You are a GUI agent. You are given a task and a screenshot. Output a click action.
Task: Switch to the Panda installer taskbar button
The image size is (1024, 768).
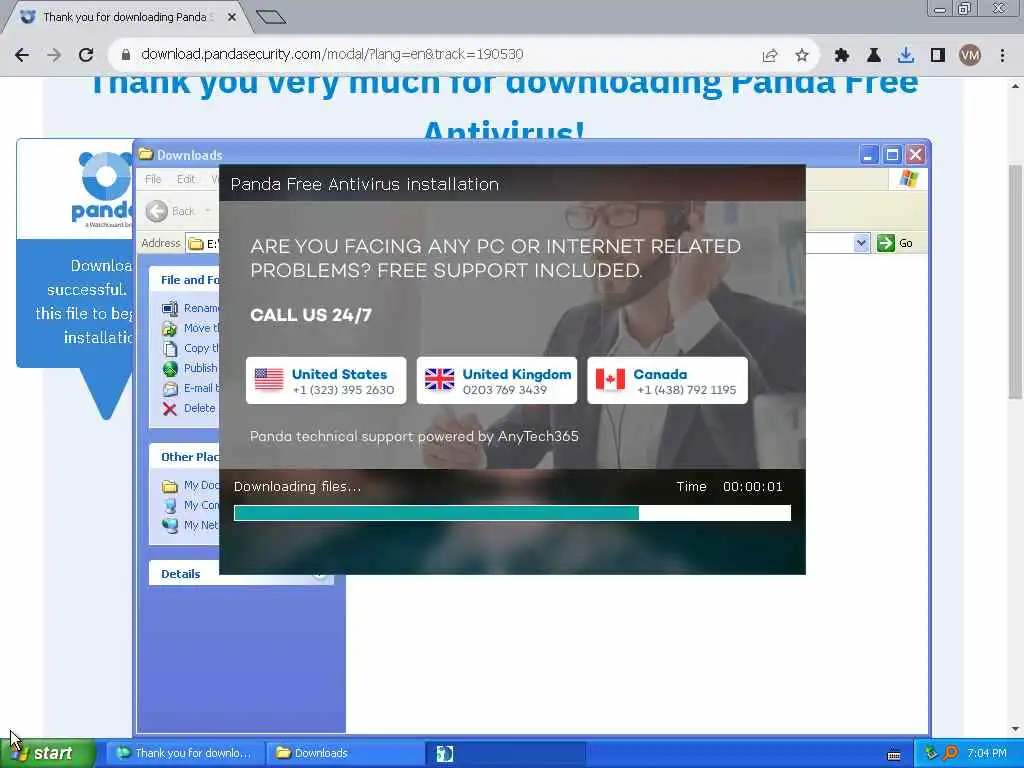(x=506, y=753)
